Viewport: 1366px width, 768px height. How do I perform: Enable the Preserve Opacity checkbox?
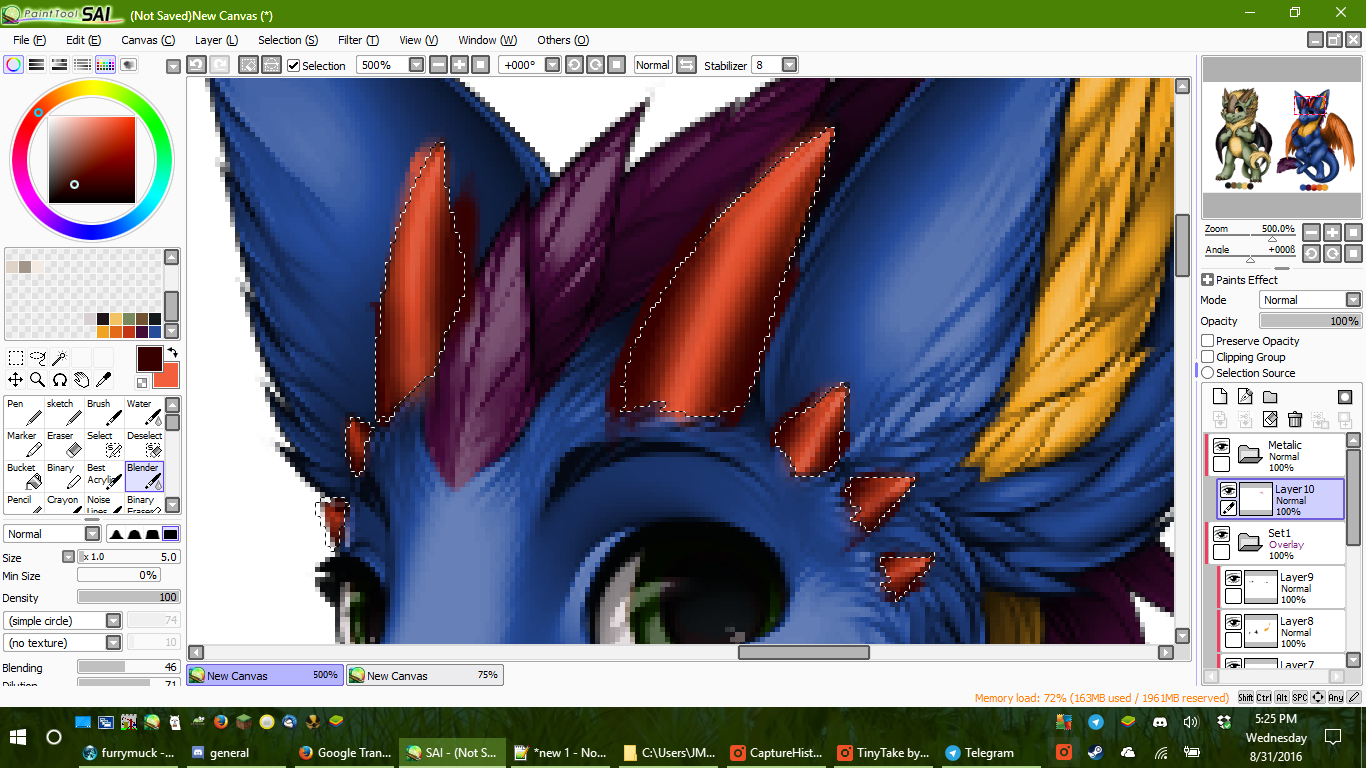[1208, 341]
